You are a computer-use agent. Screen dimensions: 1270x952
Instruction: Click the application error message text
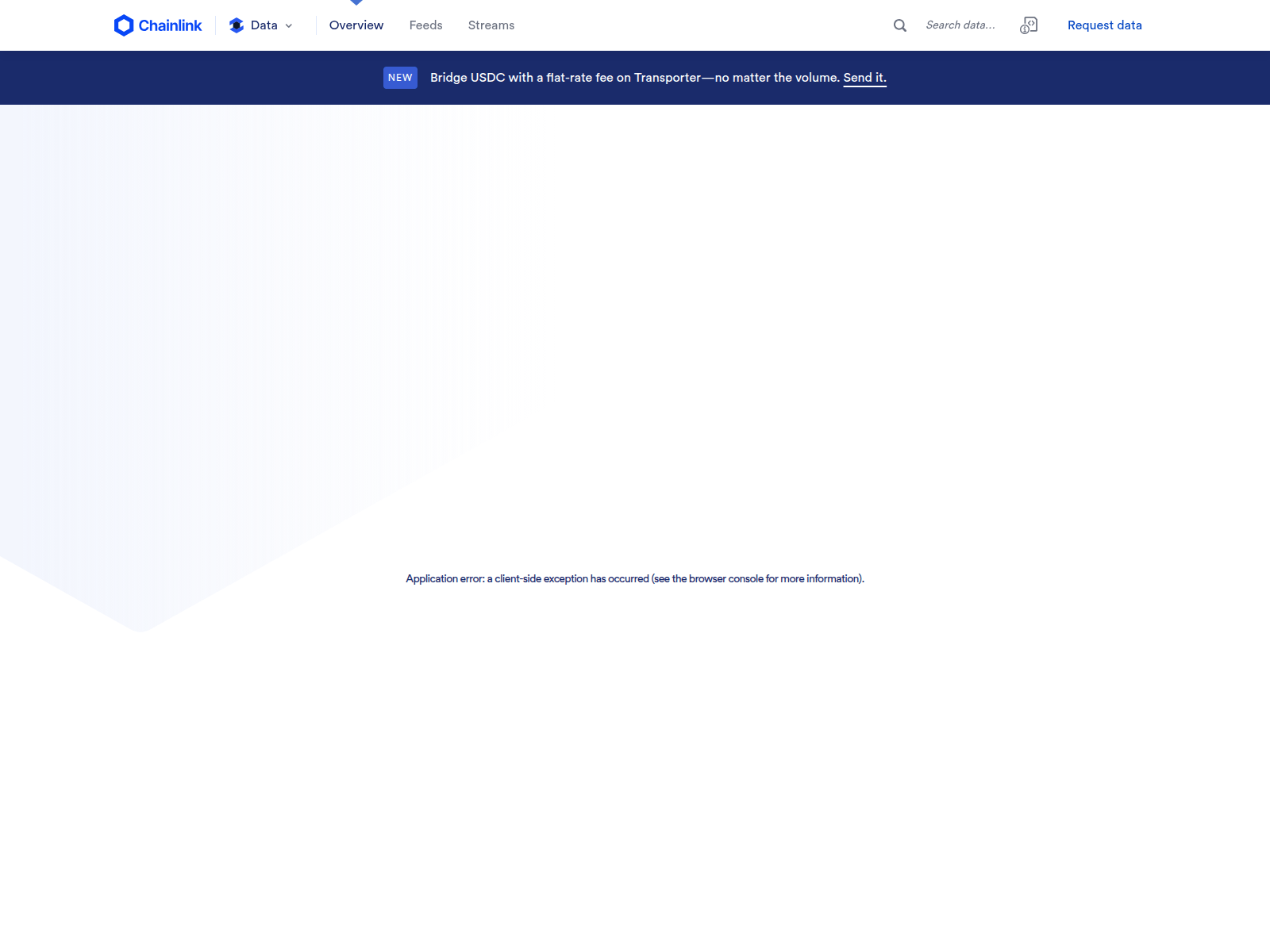point(634,578)
